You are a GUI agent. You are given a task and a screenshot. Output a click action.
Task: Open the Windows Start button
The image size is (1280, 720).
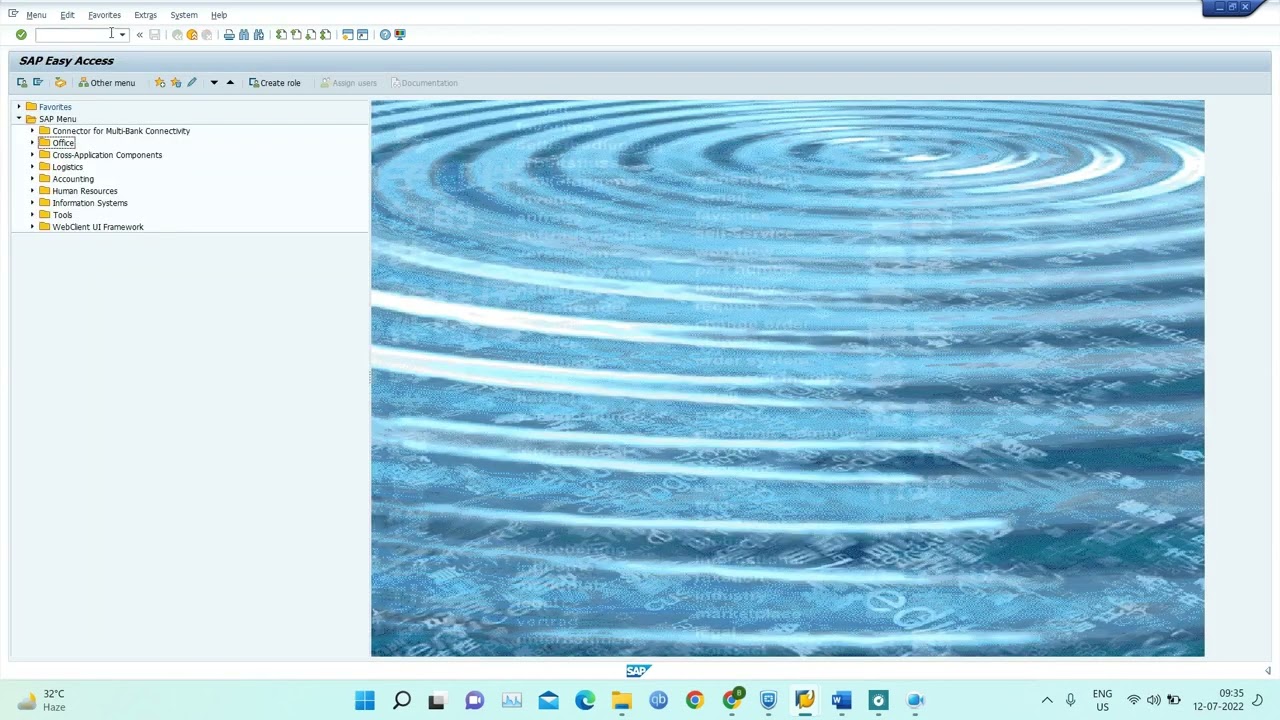pos(365,701)
